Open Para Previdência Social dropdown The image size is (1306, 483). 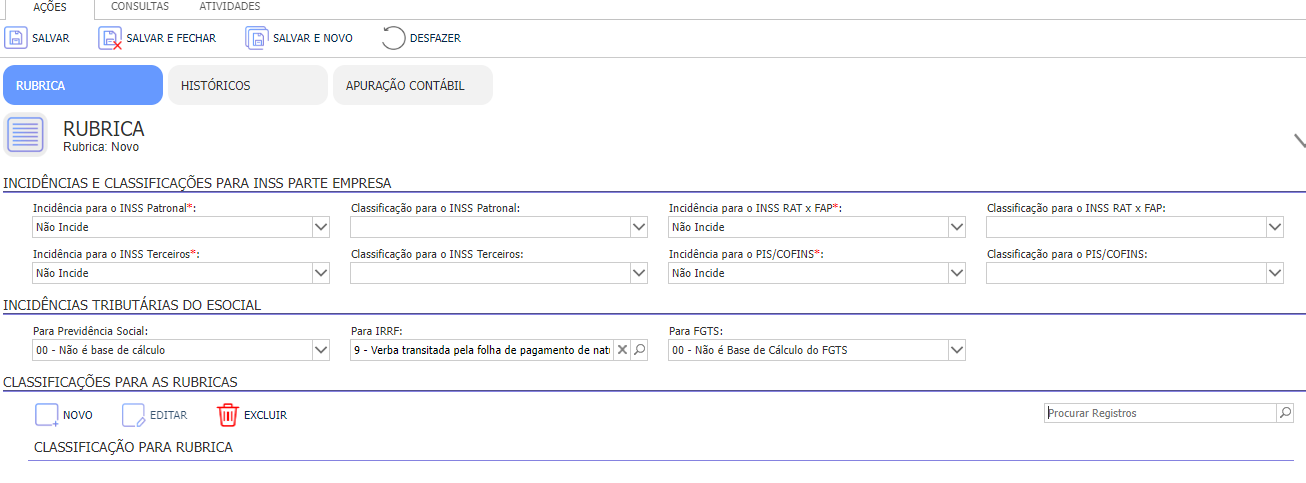(x=321, y=350)
